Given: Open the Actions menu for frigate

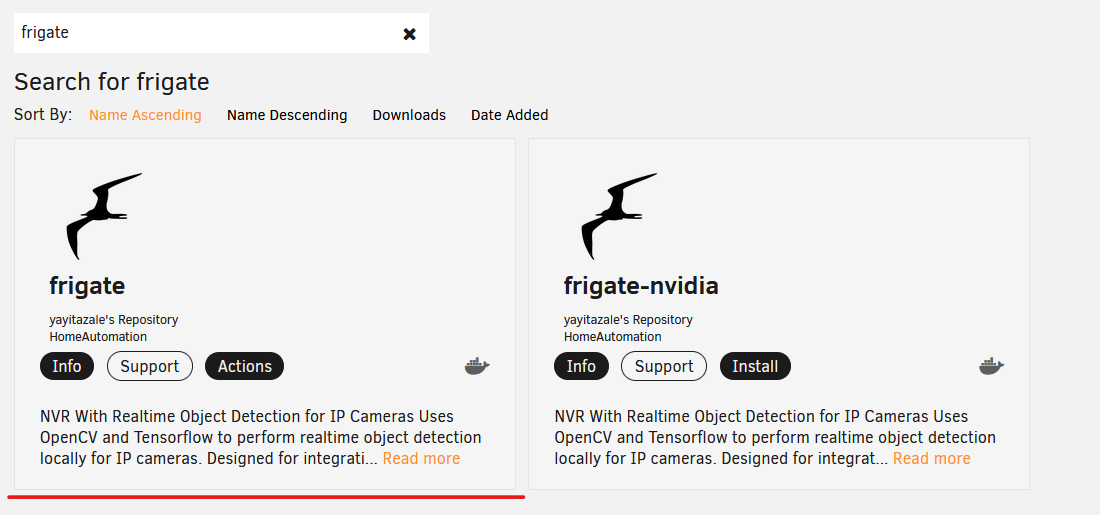Looking at the screenshot, I should click(x=244, y=366).
